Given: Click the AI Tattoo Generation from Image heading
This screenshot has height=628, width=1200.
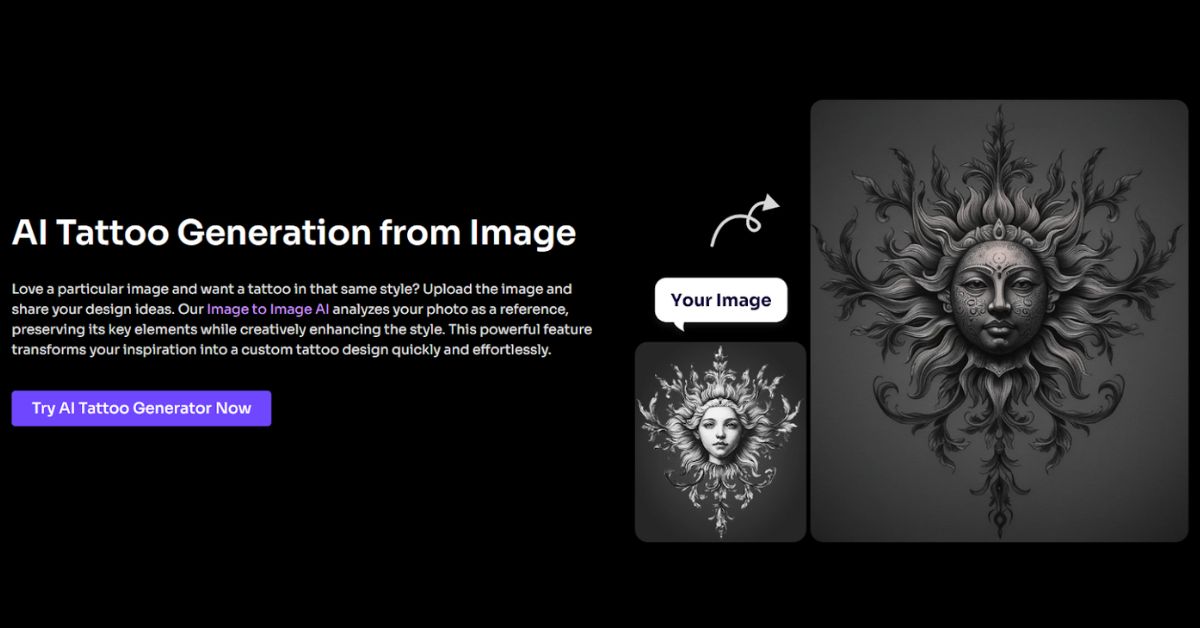Looking at the screenshot, I should (293, 233).
